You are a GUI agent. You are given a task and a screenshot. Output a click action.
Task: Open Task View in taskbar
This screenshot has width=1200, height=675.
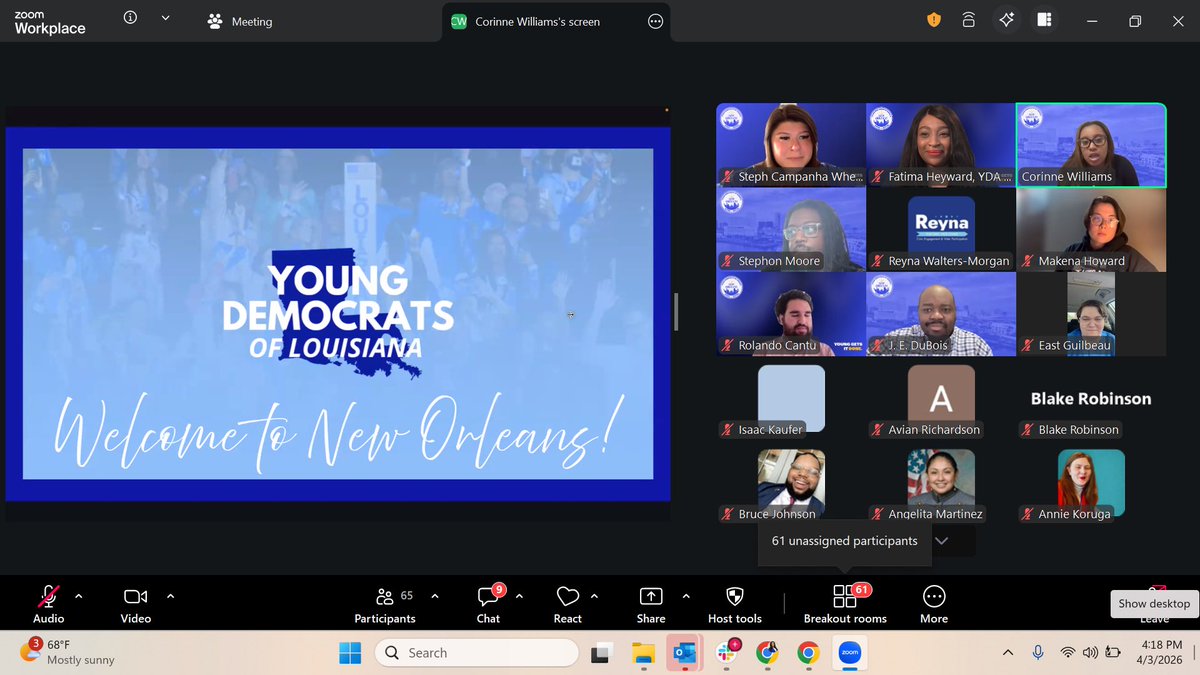point(601,653)
